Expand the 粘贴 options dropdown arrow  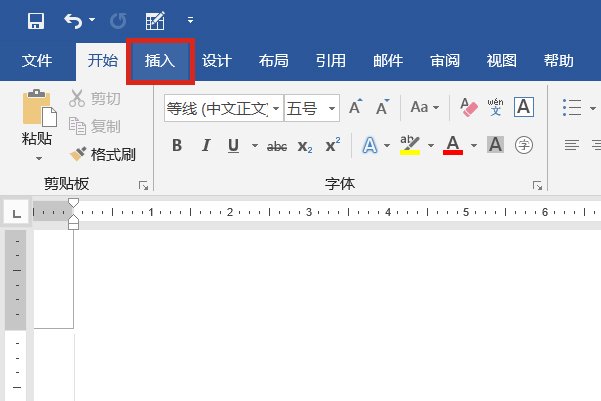[x=39, y=158]
